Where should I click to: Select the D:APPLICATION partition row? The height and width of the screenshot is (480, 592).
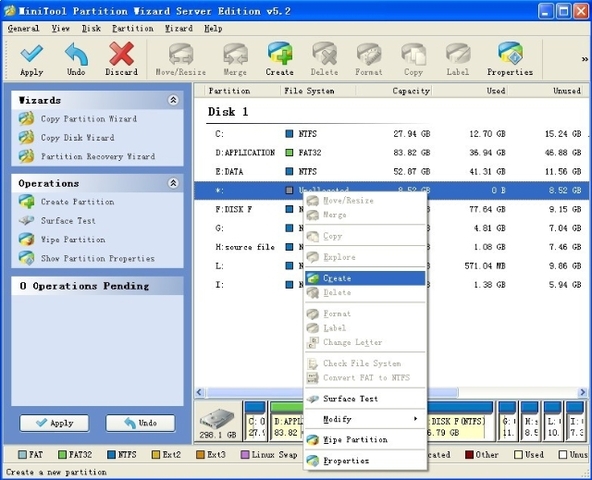(x=392, y=153)
